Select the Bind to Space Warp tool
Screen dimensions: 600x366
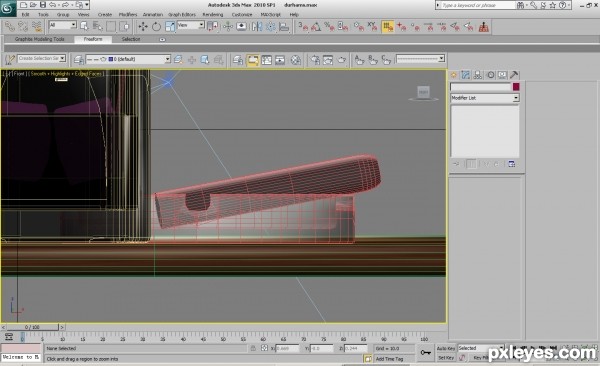(x=37, y=26)
